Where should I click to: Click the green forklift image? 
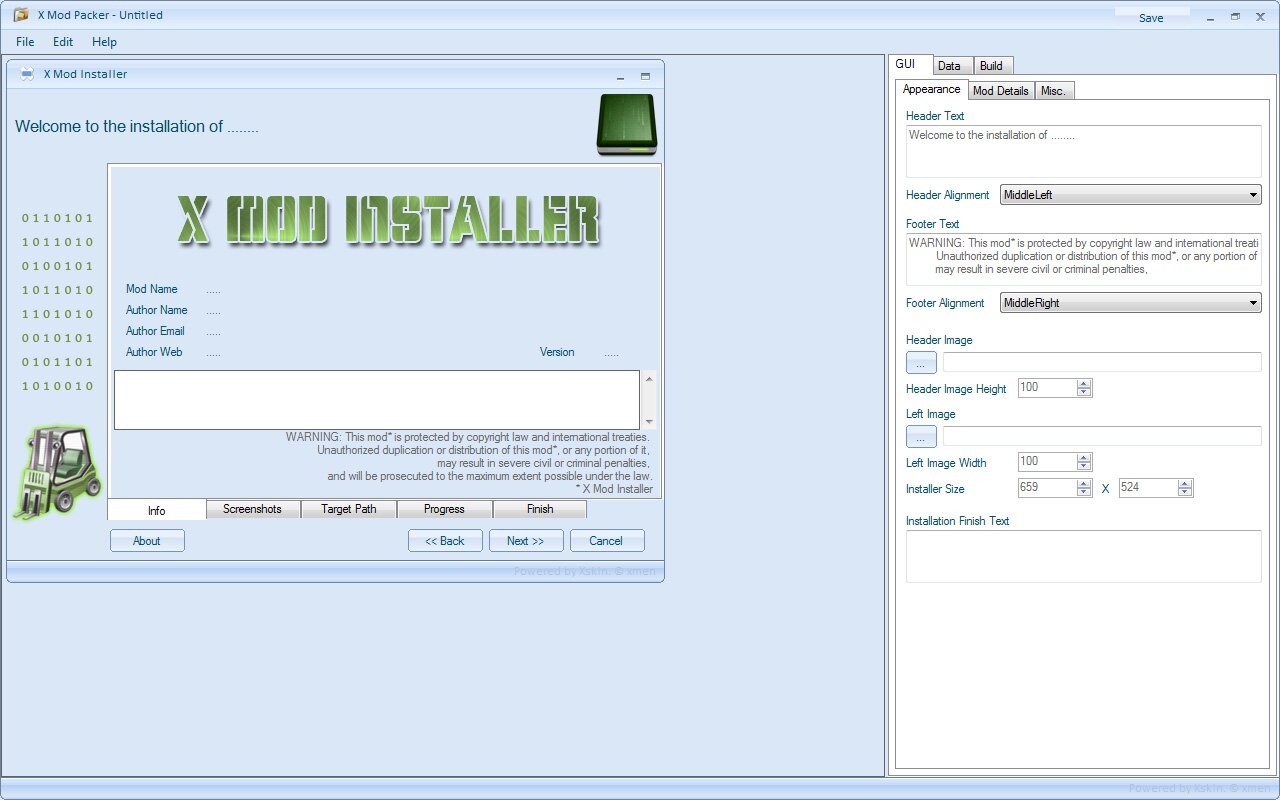(57, 472)
